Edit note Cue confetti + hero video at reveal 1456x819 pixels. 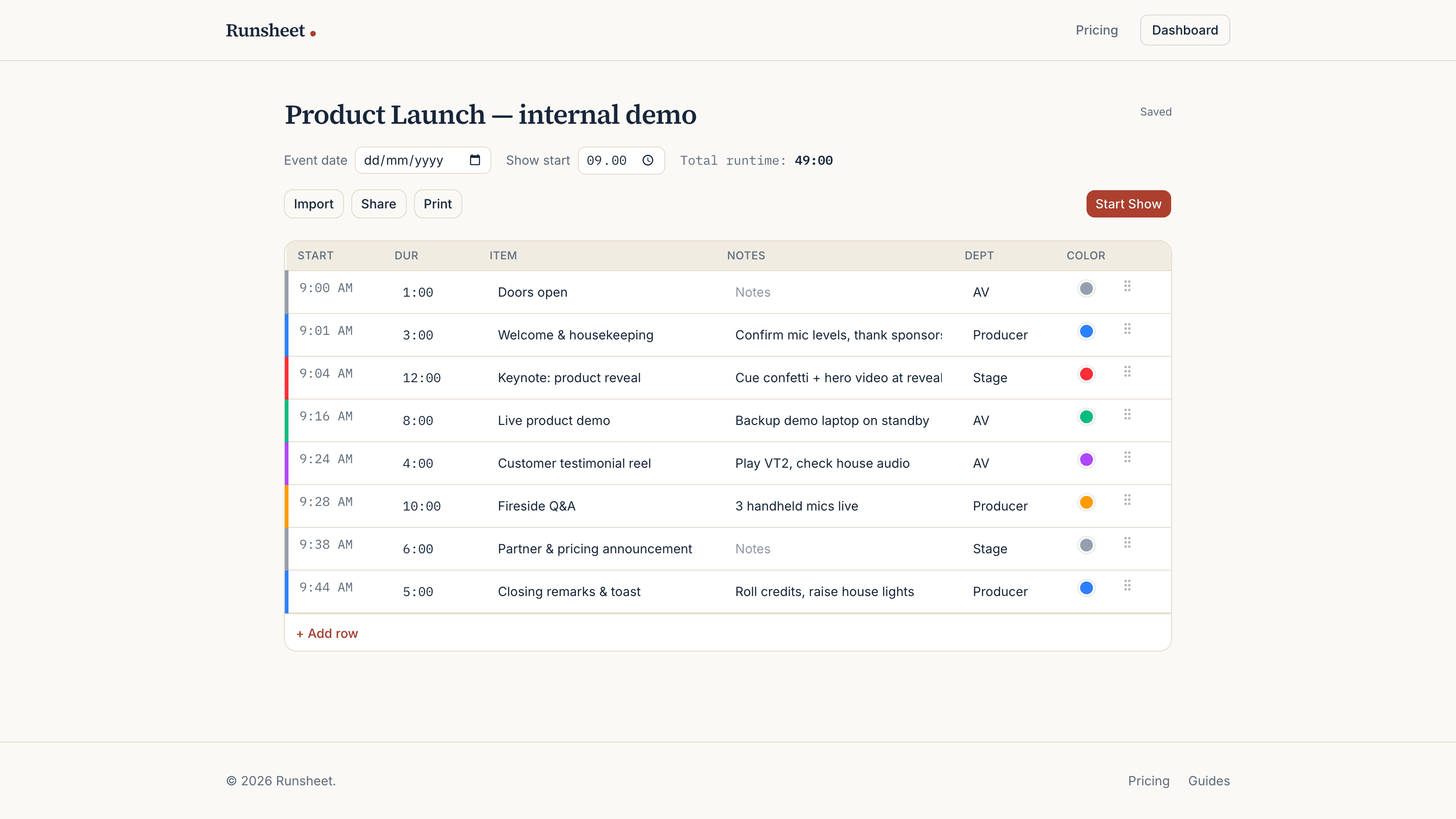tap(839, 378)
